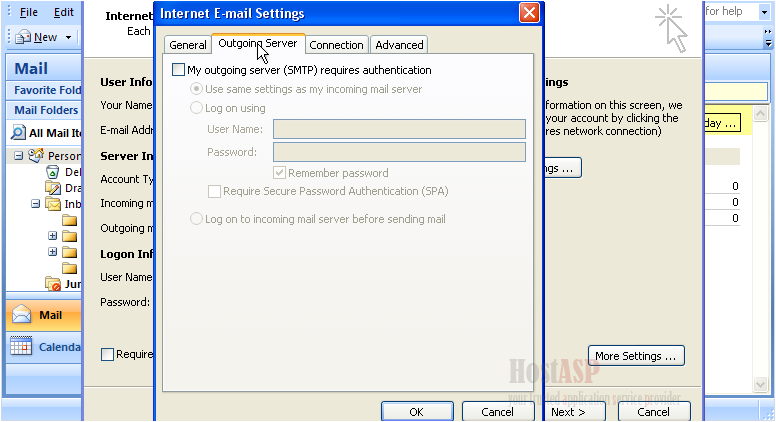
Task: Click the Password input field in dialog
Action: 399,152
